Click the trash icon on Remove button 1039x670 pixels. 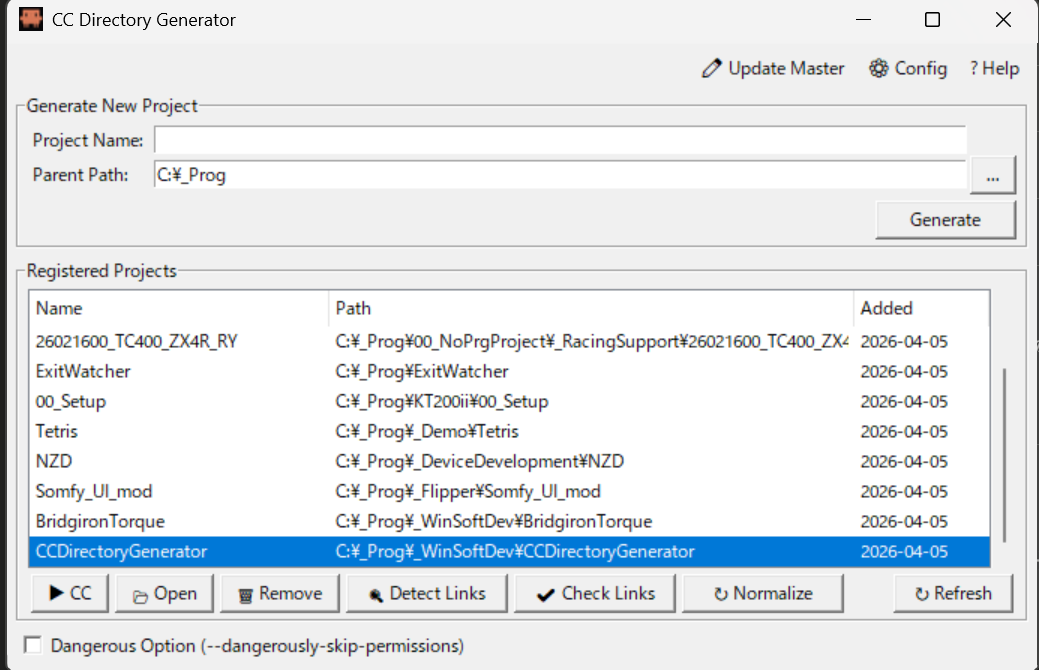[x=245, y=596]
